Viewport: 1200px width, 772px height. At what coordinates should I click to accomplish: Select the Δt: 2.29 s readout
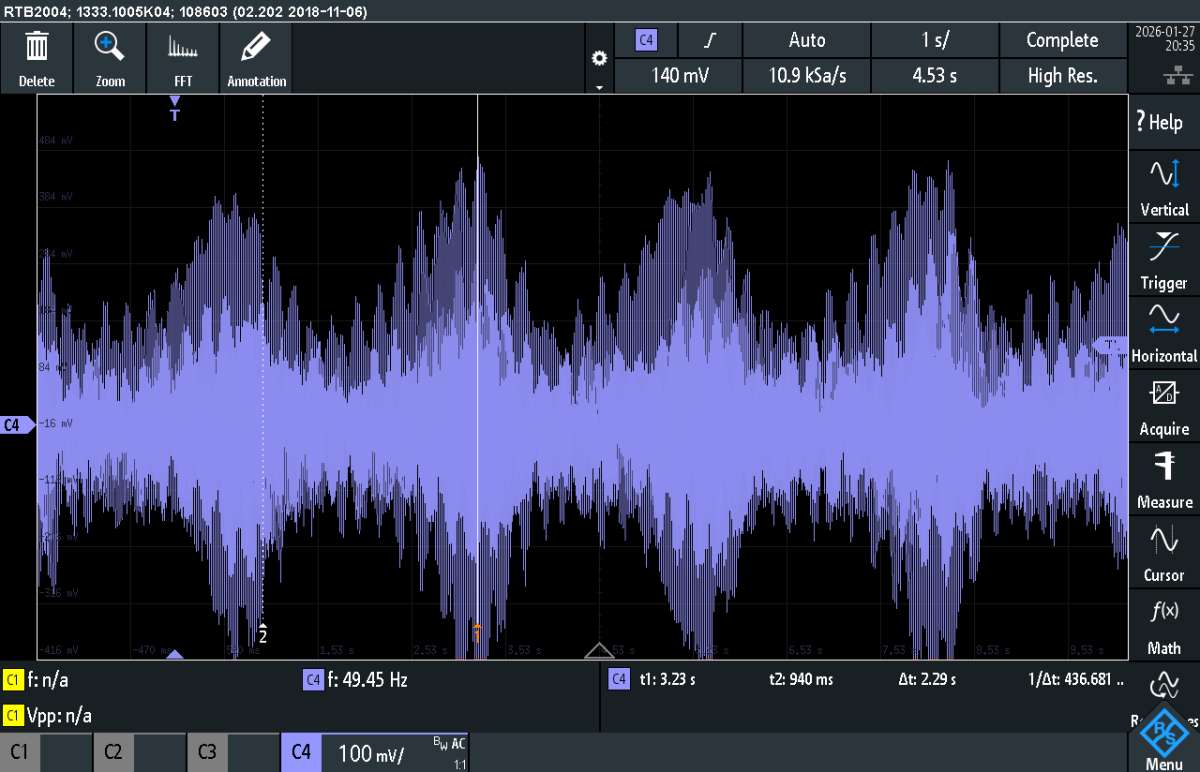[x=927, y=680]
